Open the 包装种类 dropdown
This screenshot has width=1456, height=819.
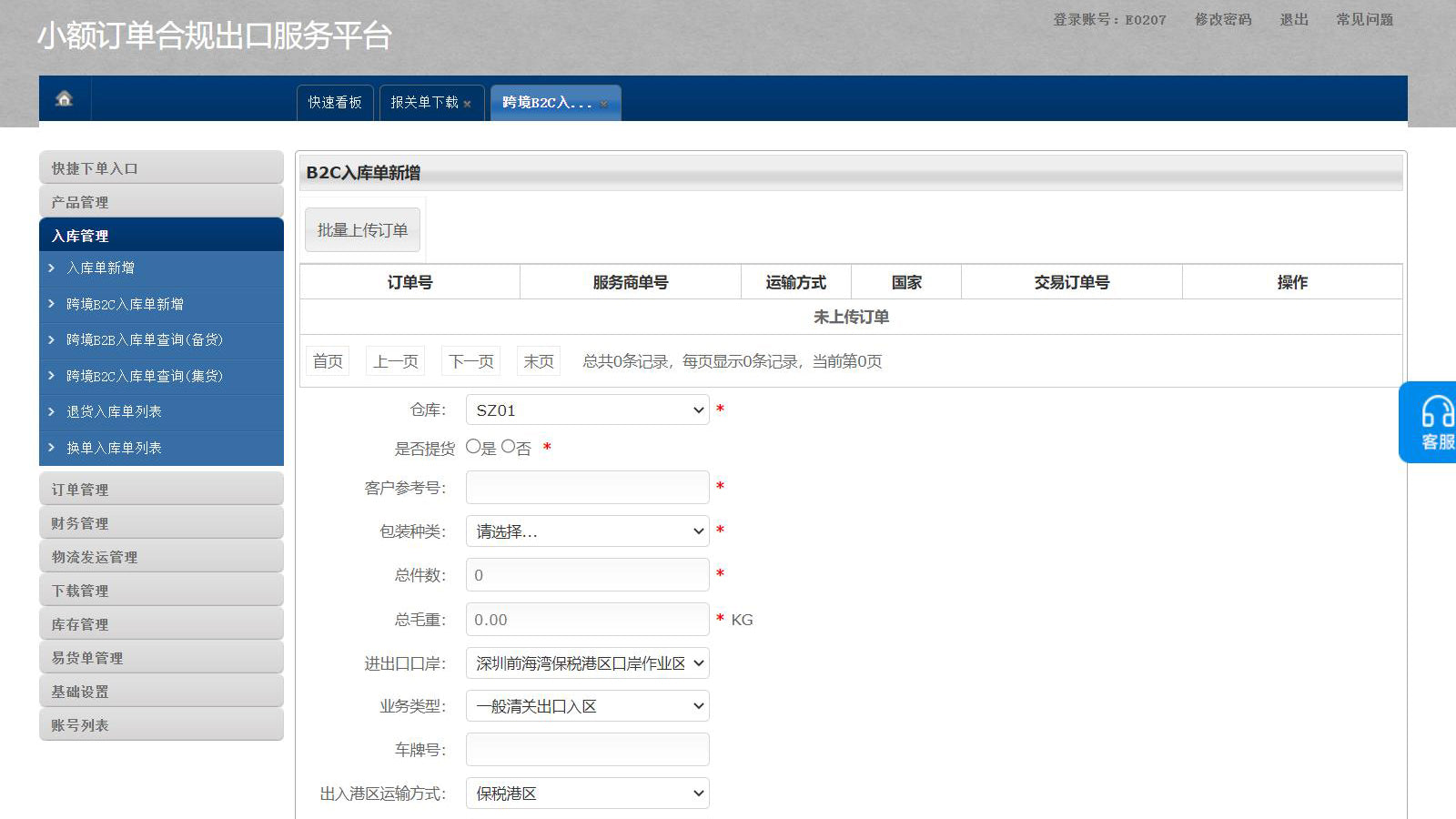(x=587, y=531)
